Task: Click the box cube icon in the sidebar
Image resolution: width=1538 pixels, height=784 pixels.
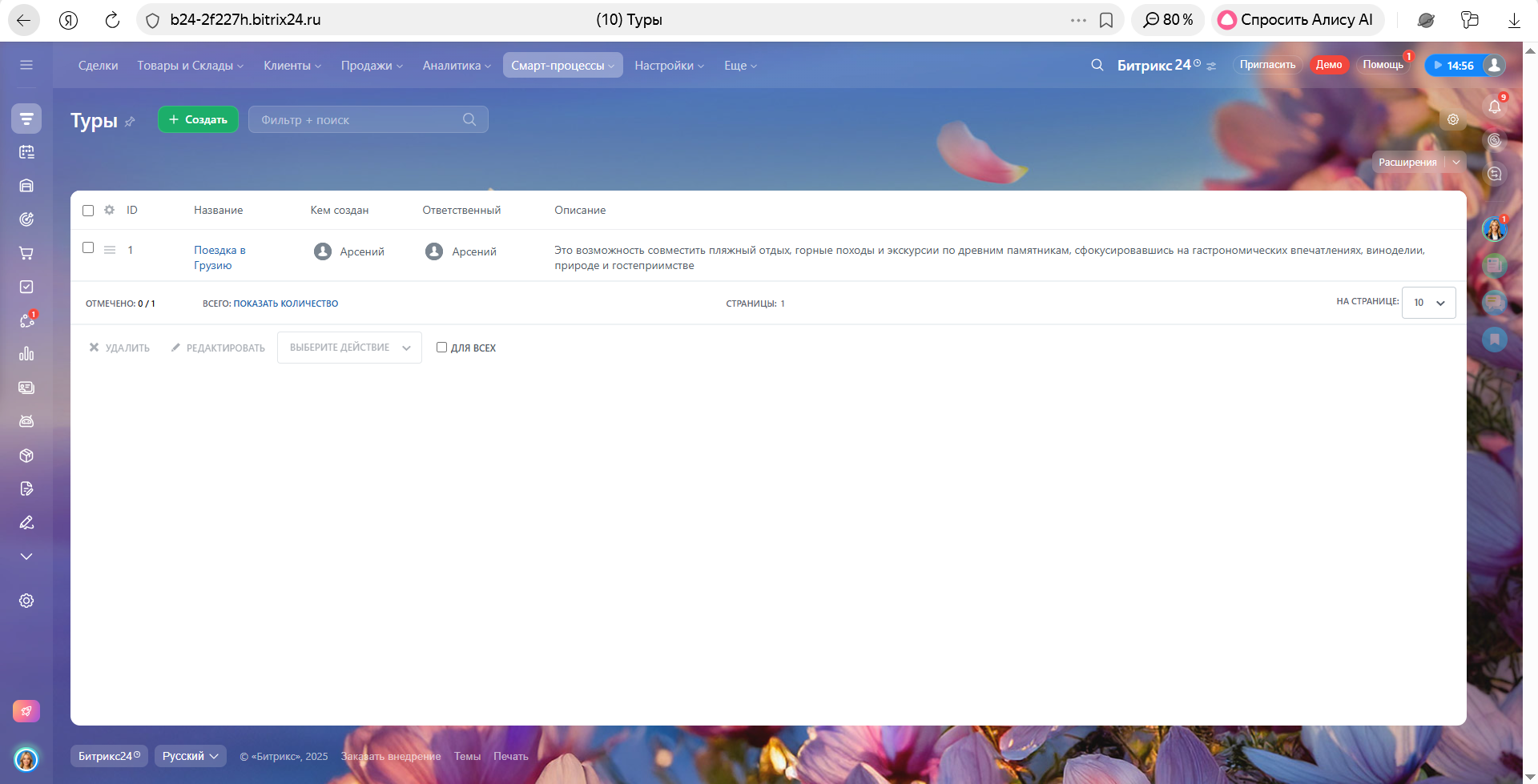Action: [26, 456]
